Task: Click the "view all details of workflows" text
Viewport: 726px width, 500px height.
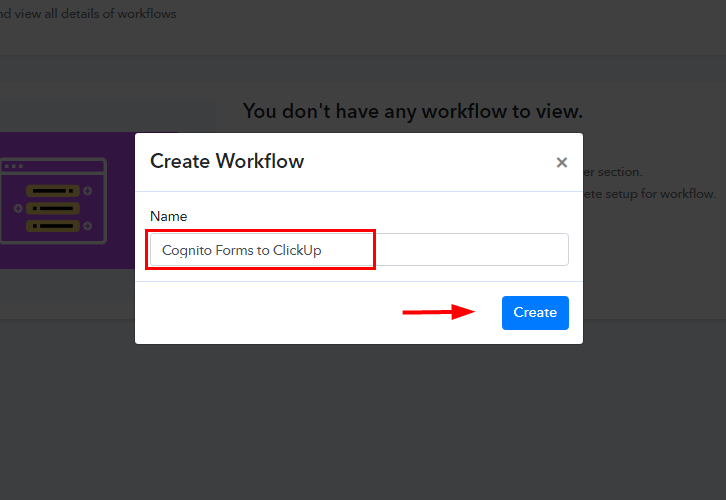Action: point(95,14)
